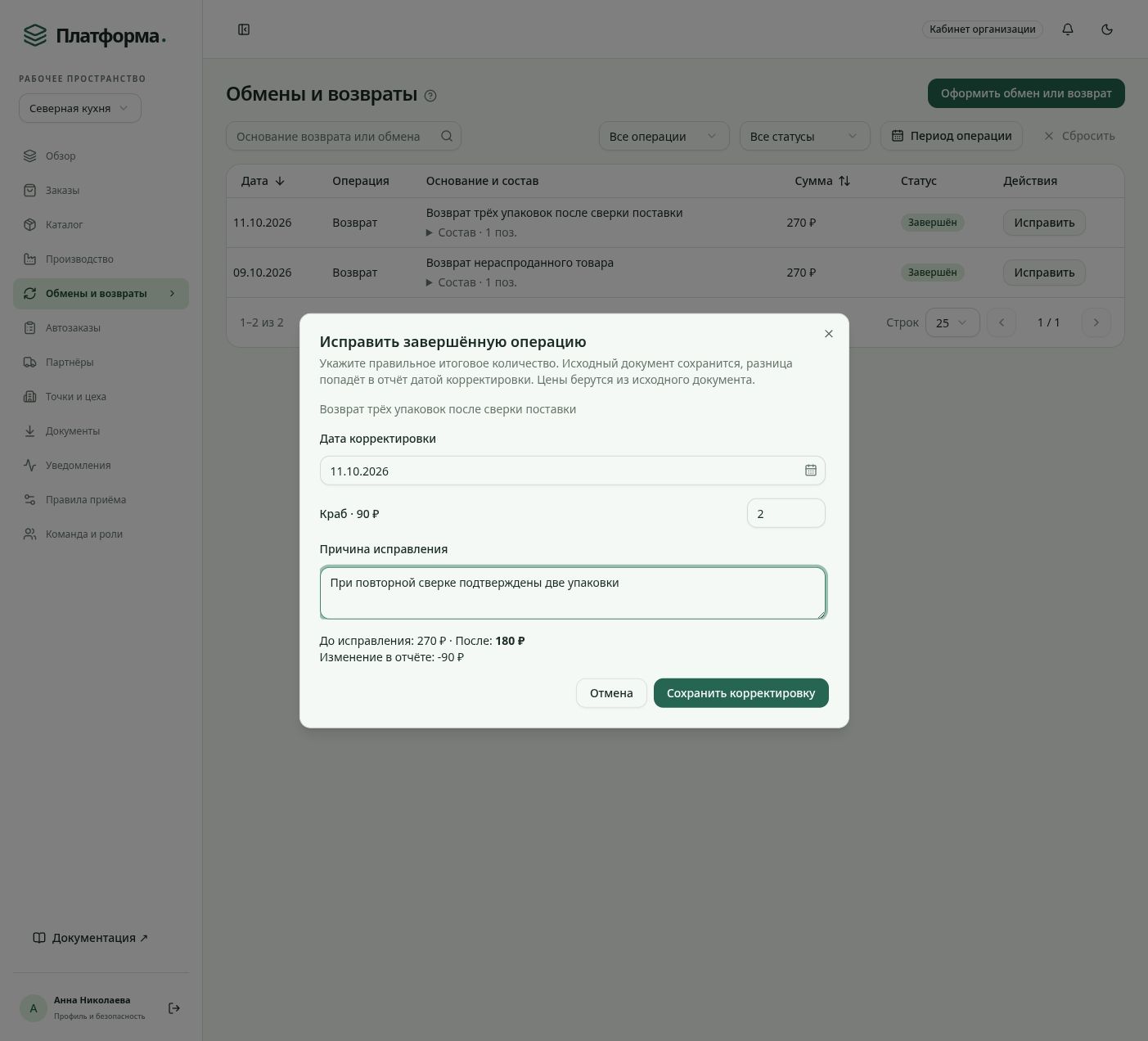Go to previous page arrow

click(1002, 322)
